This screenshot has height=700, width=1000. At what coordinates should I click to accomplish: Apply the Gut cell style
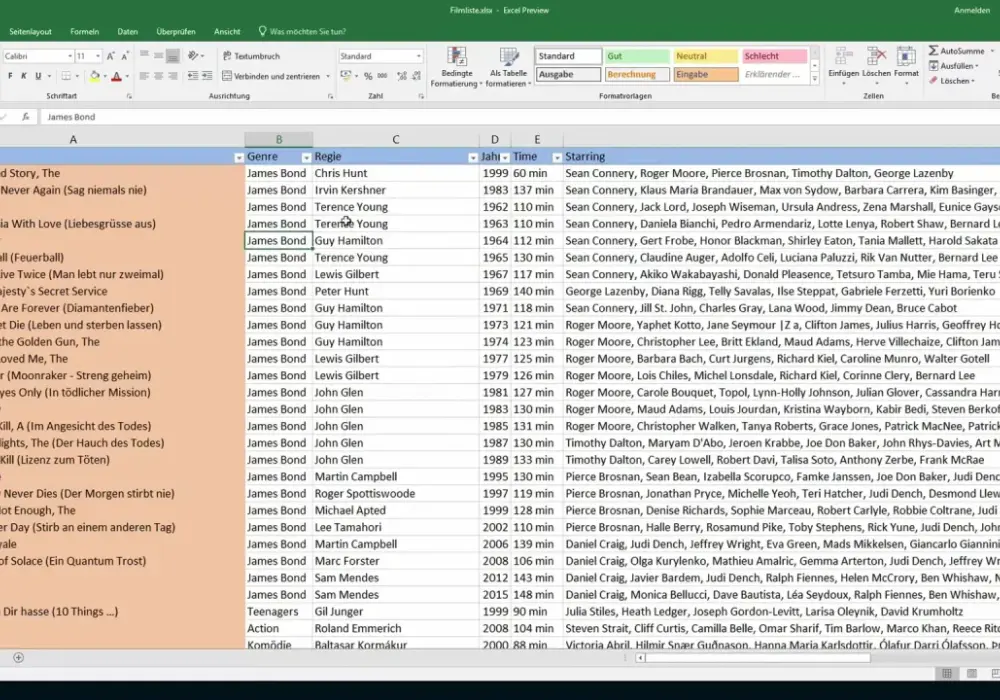pyautogui.click(x=637, y=56)
